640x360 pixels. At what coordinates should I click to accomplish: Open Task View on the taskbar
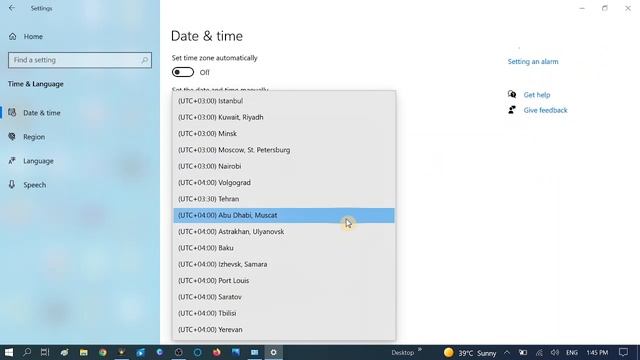click(x=45, y=352)
